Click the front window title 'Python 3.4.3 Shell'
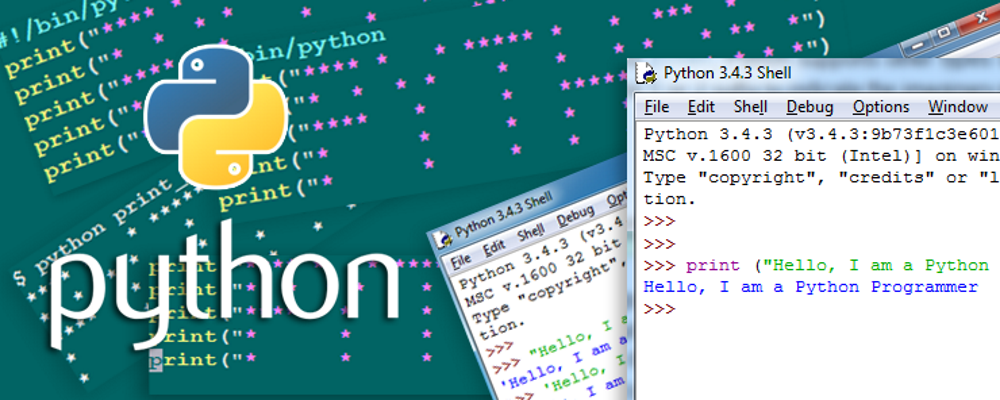The width and height of the screenshot is (1000, 400). tap(727, 73)
